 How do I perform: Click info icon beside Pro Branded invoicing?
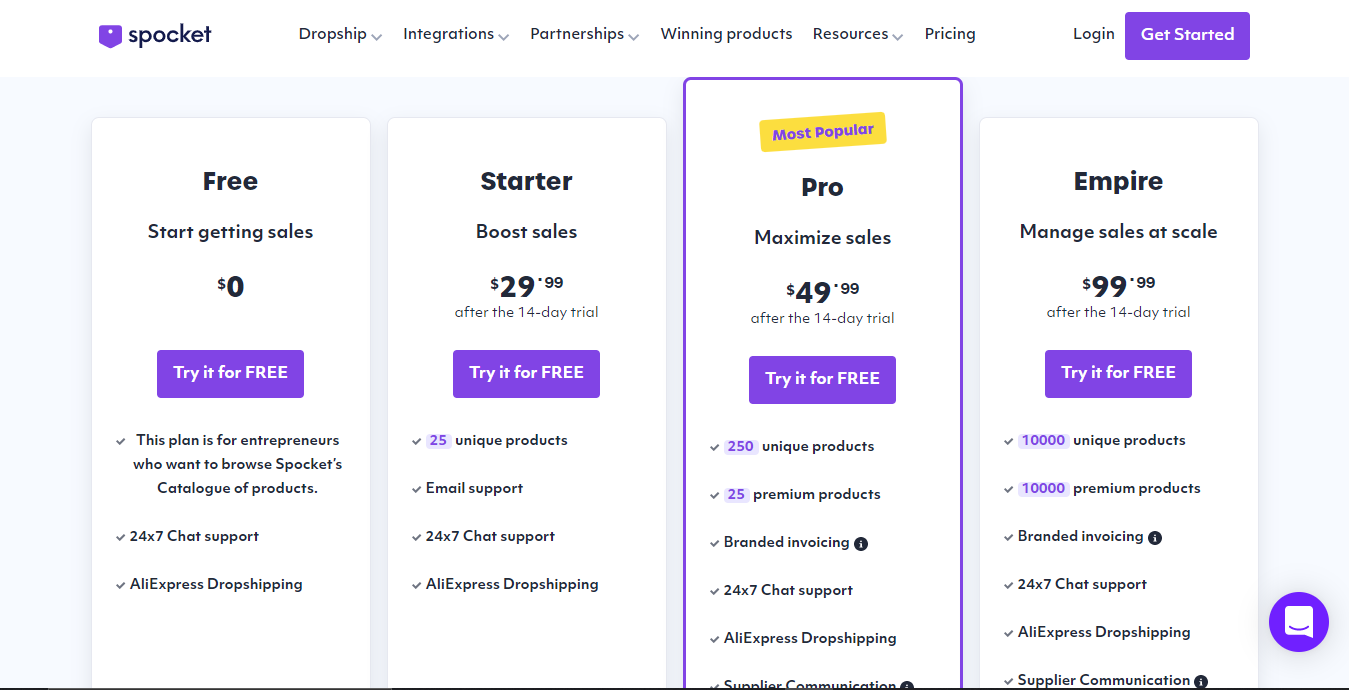861,544
